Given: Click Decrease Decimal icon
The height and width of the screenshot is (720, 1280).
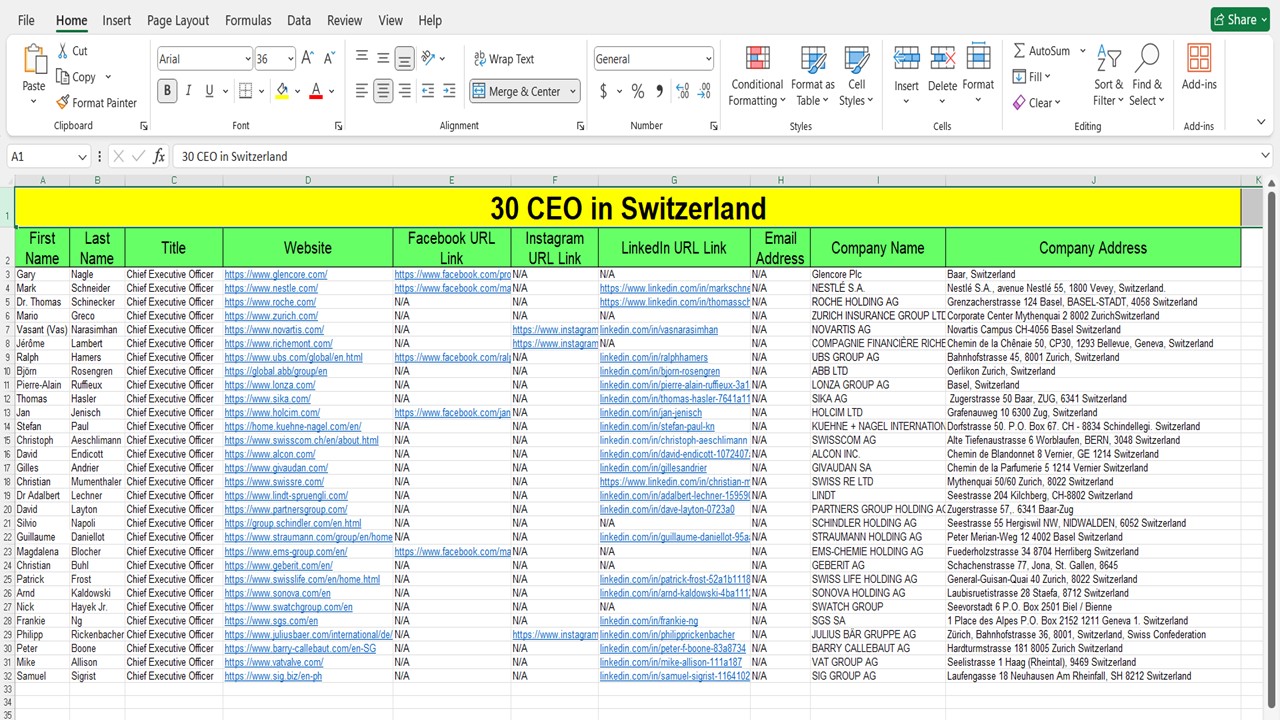Looking at the screenshot, I should point(705,91).
